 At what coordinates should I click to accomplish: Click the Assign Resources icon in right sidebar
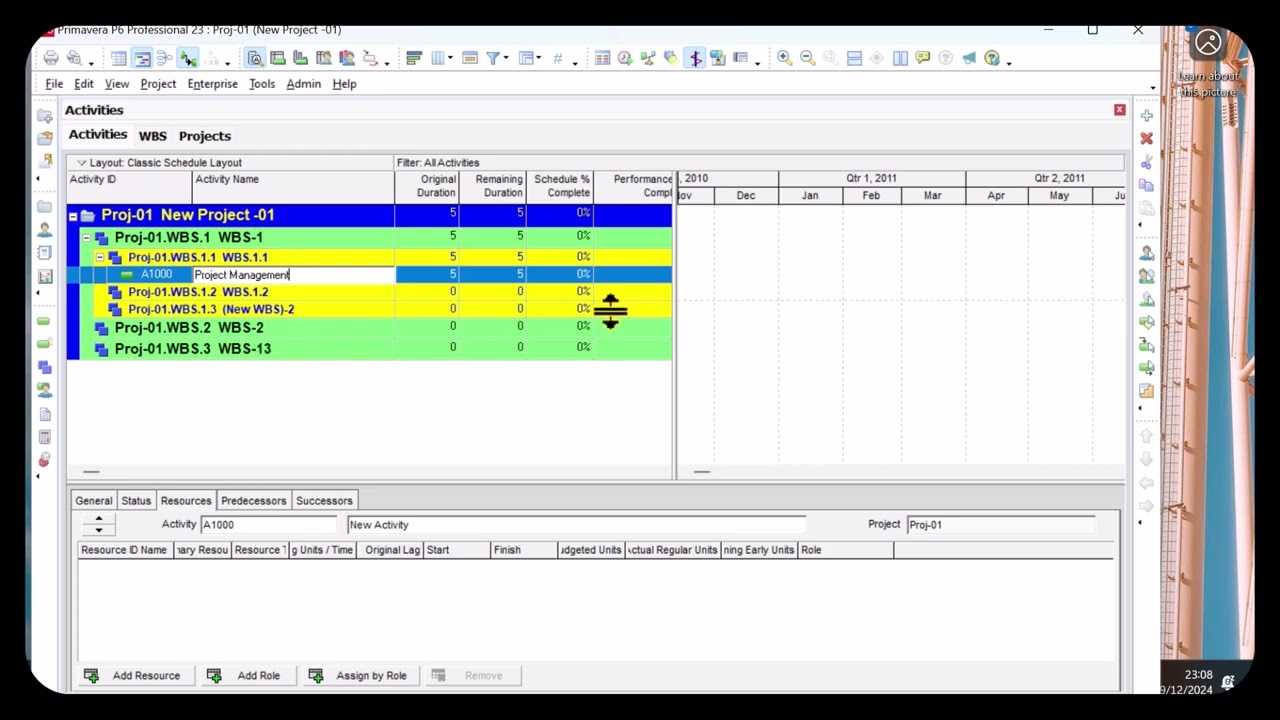[x=1146, y=254]
